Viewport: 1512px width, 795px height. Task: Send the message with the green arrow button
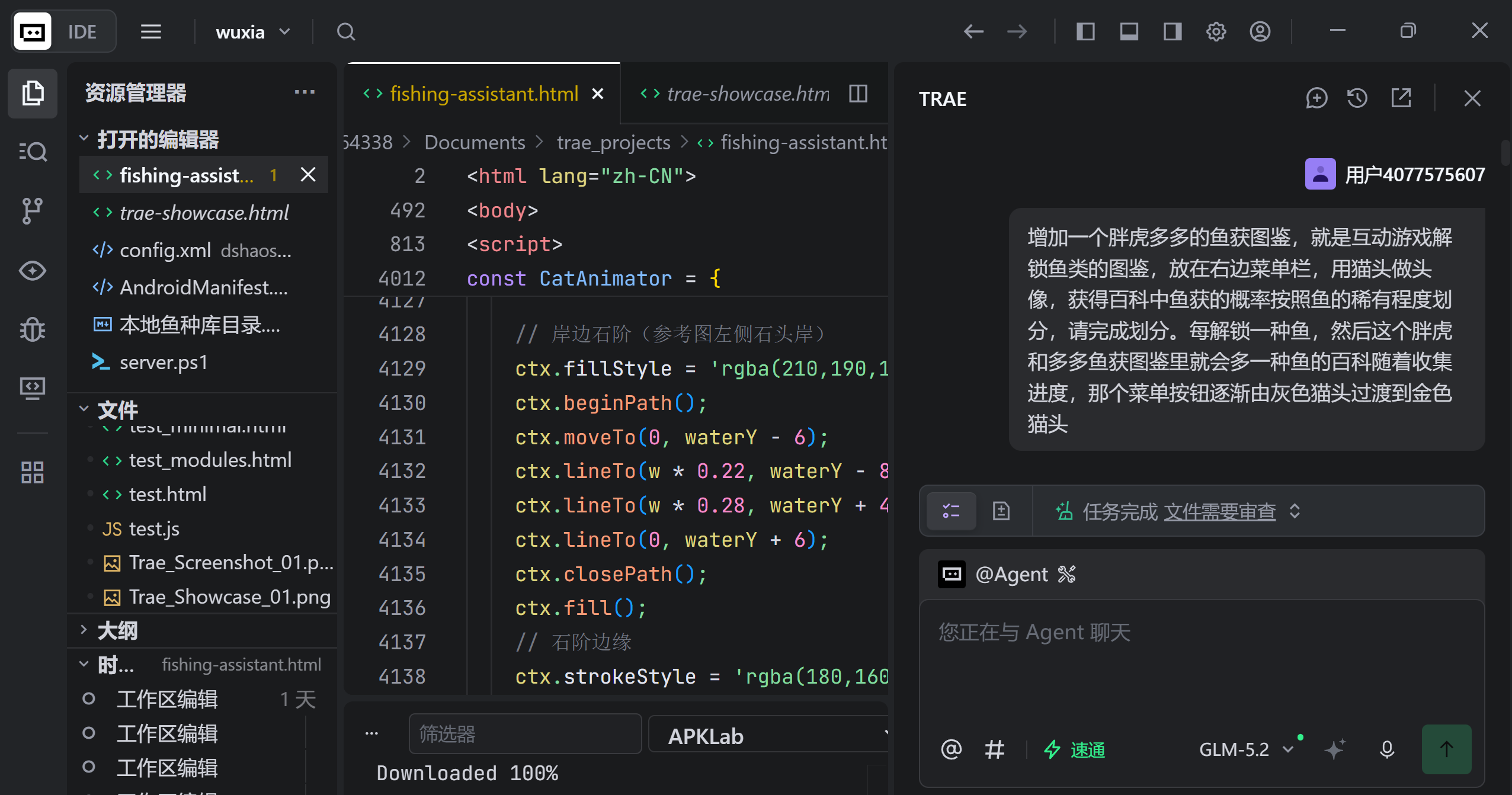tap(1446, 749)
